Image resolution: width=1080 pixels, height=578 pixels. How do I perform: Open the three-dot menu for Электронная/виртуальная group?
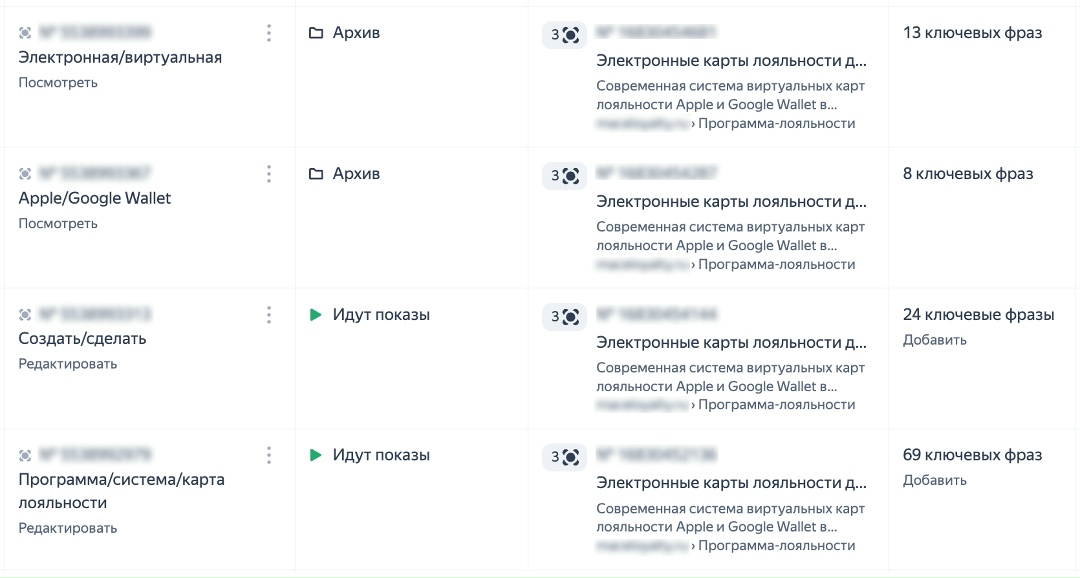[x=269, y=33]
